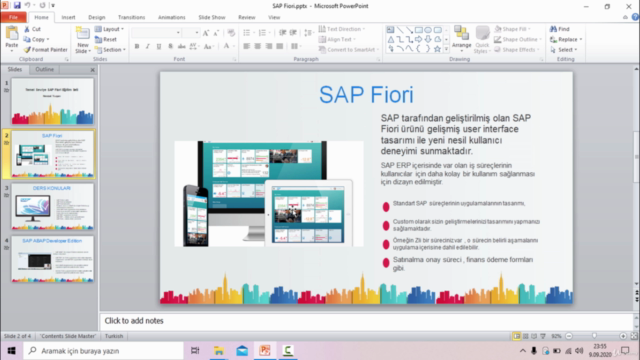The width and height of the screenshot is (640, 360).
Task: Open Shape Effects menu
Action: 517,49
